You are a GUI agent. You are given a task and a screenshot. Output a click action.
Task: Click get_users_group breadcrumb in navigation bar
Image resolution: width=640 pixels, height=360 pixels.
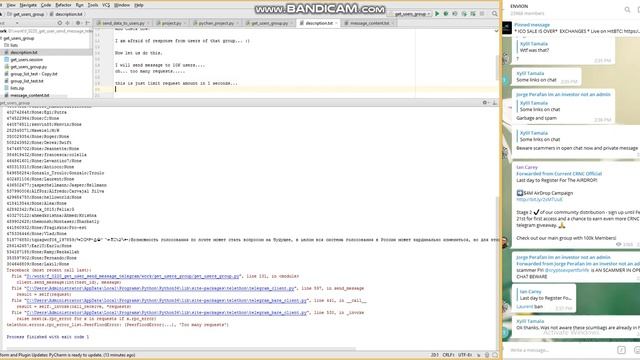[25, 14]
